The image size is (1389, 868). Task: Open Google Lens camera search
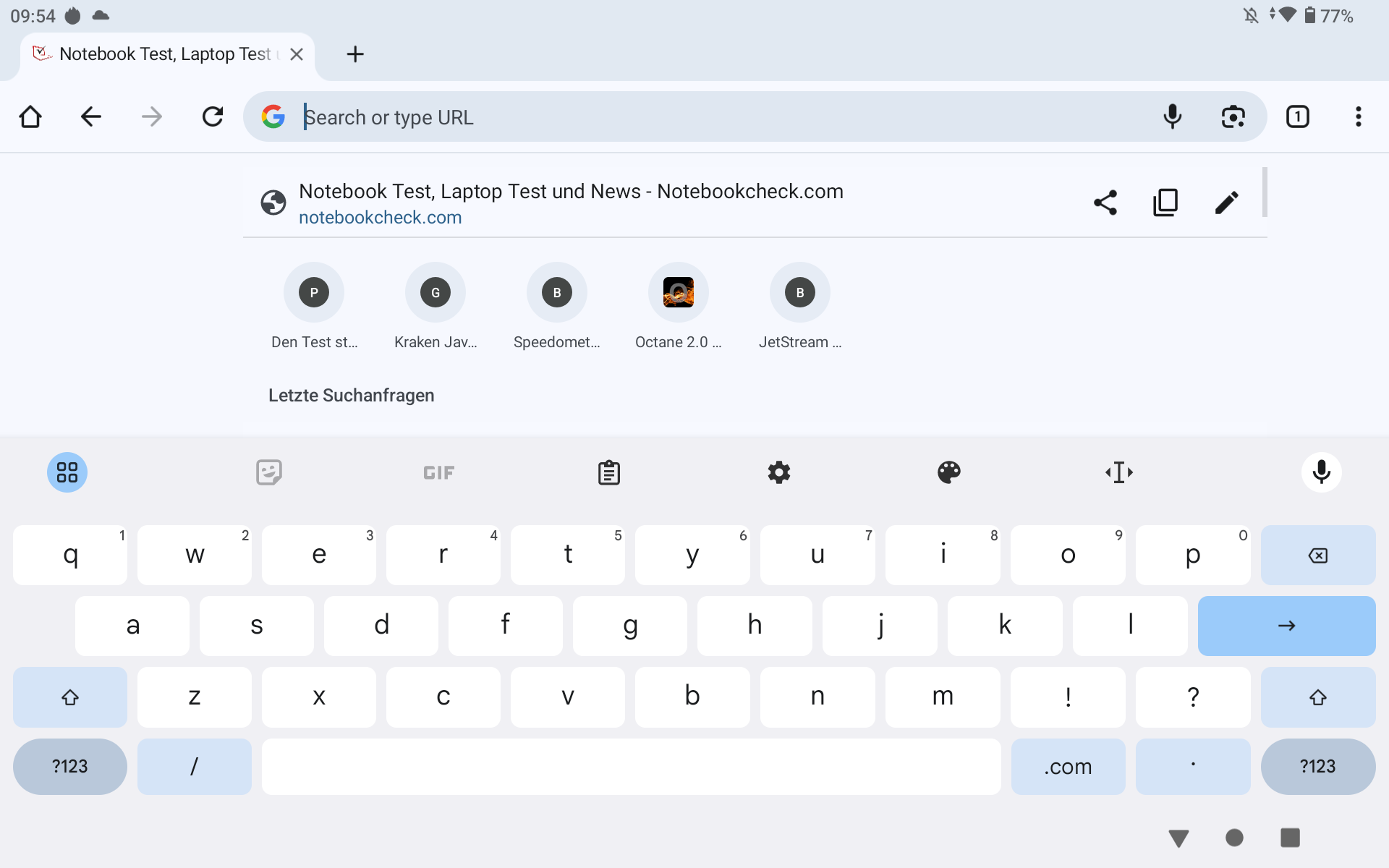pyautogui.click(x=1233, y=116)
